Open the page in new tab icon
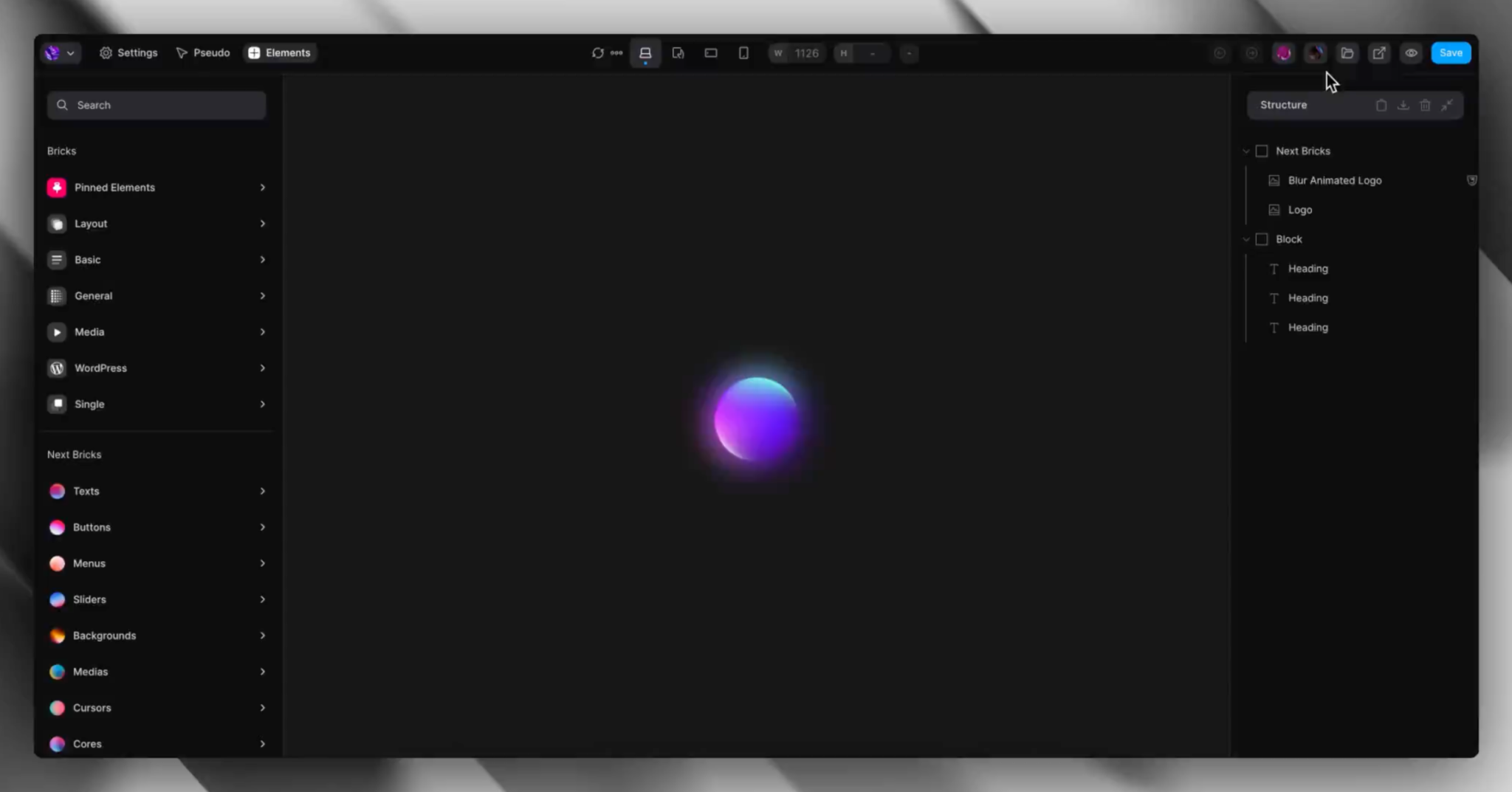Screen dimensions: 1512x792 click(x=1379, y=53)
